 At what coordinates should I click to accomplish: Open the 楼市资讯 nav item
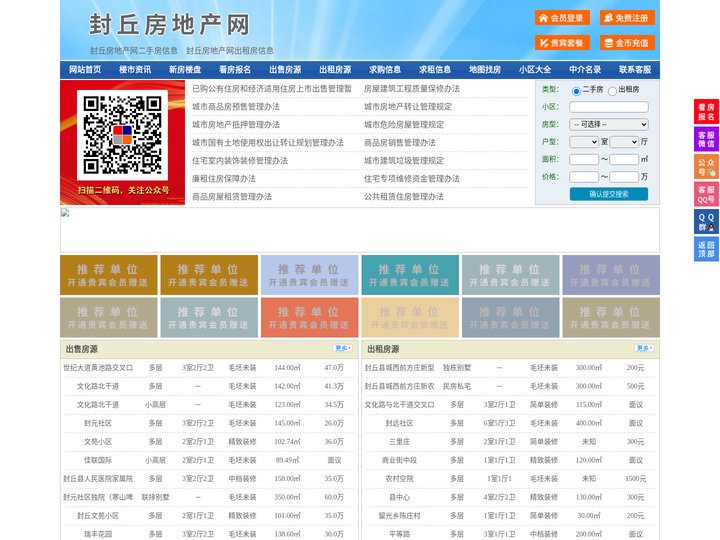pos(135,70)
